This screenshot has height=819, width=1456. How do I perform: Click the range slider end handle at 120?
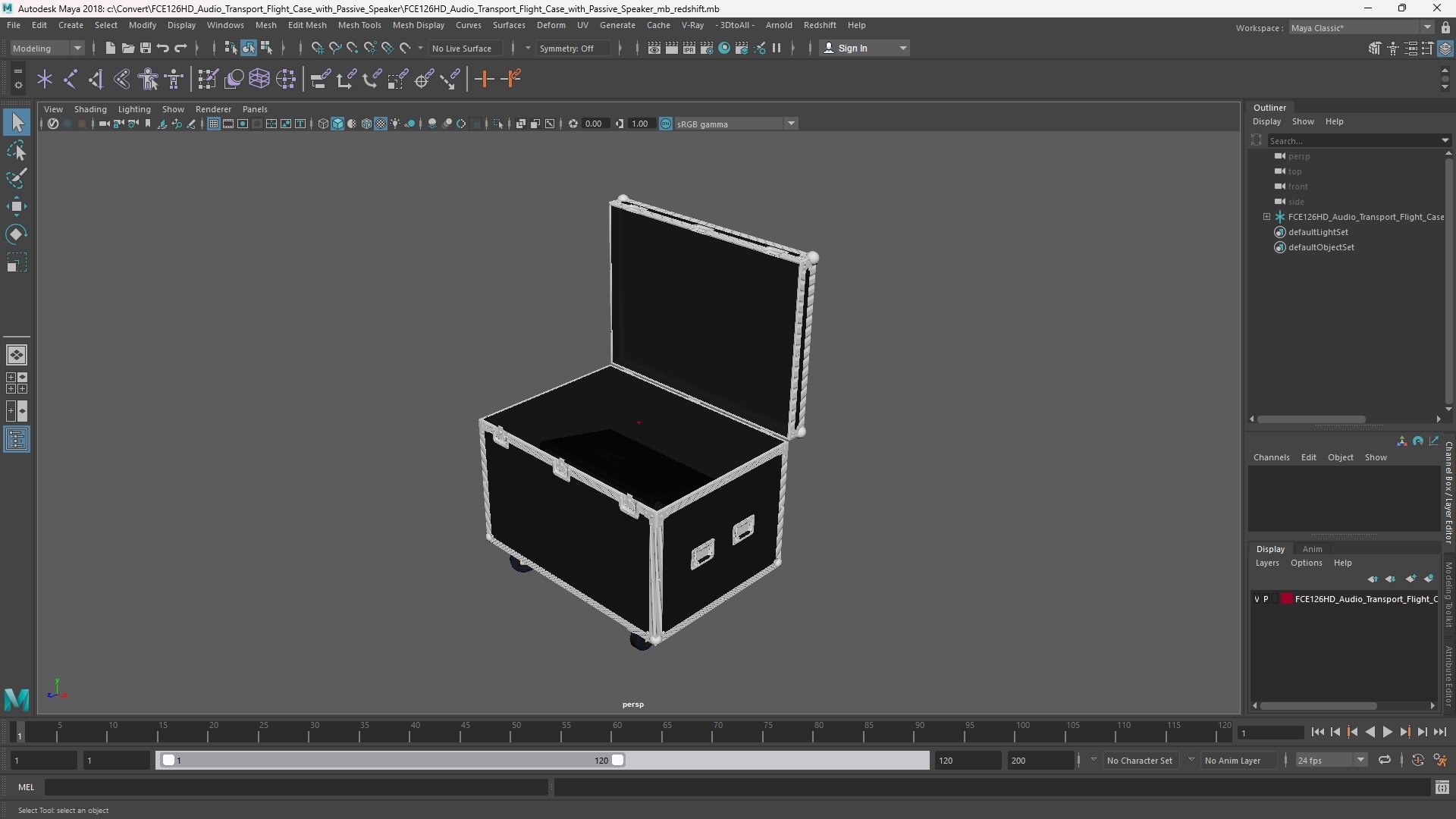click(x=618, y=760)
